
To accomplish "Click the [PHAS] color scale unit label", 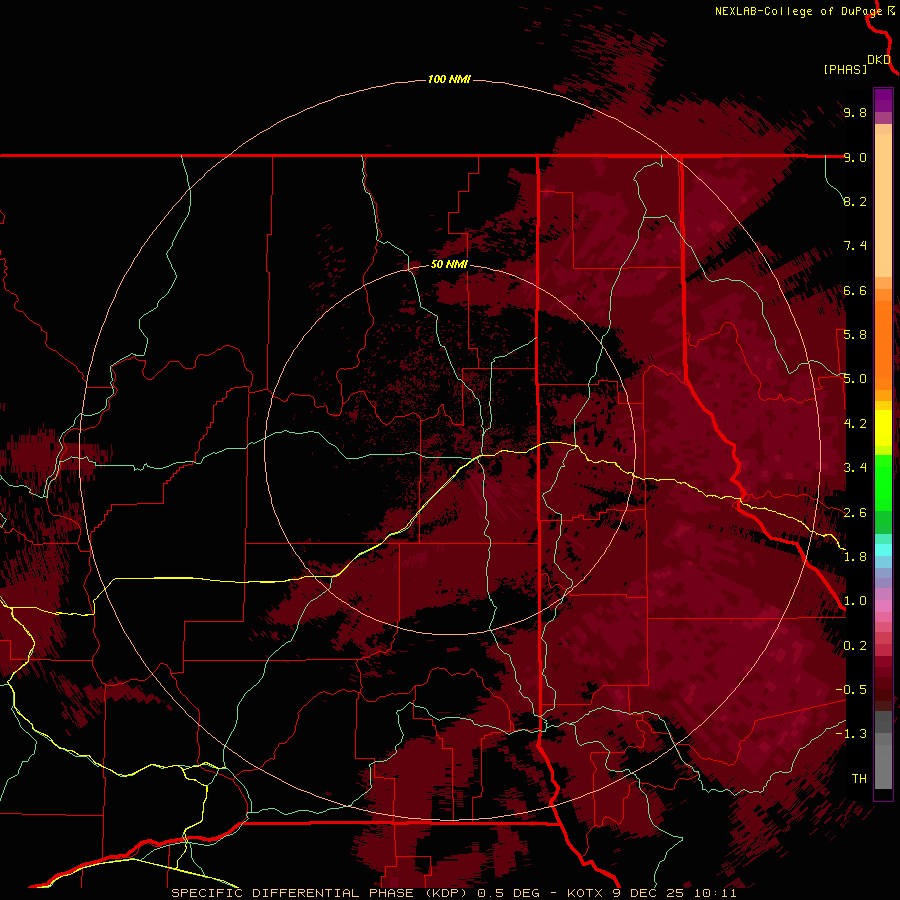I will (x=845, y=69).
